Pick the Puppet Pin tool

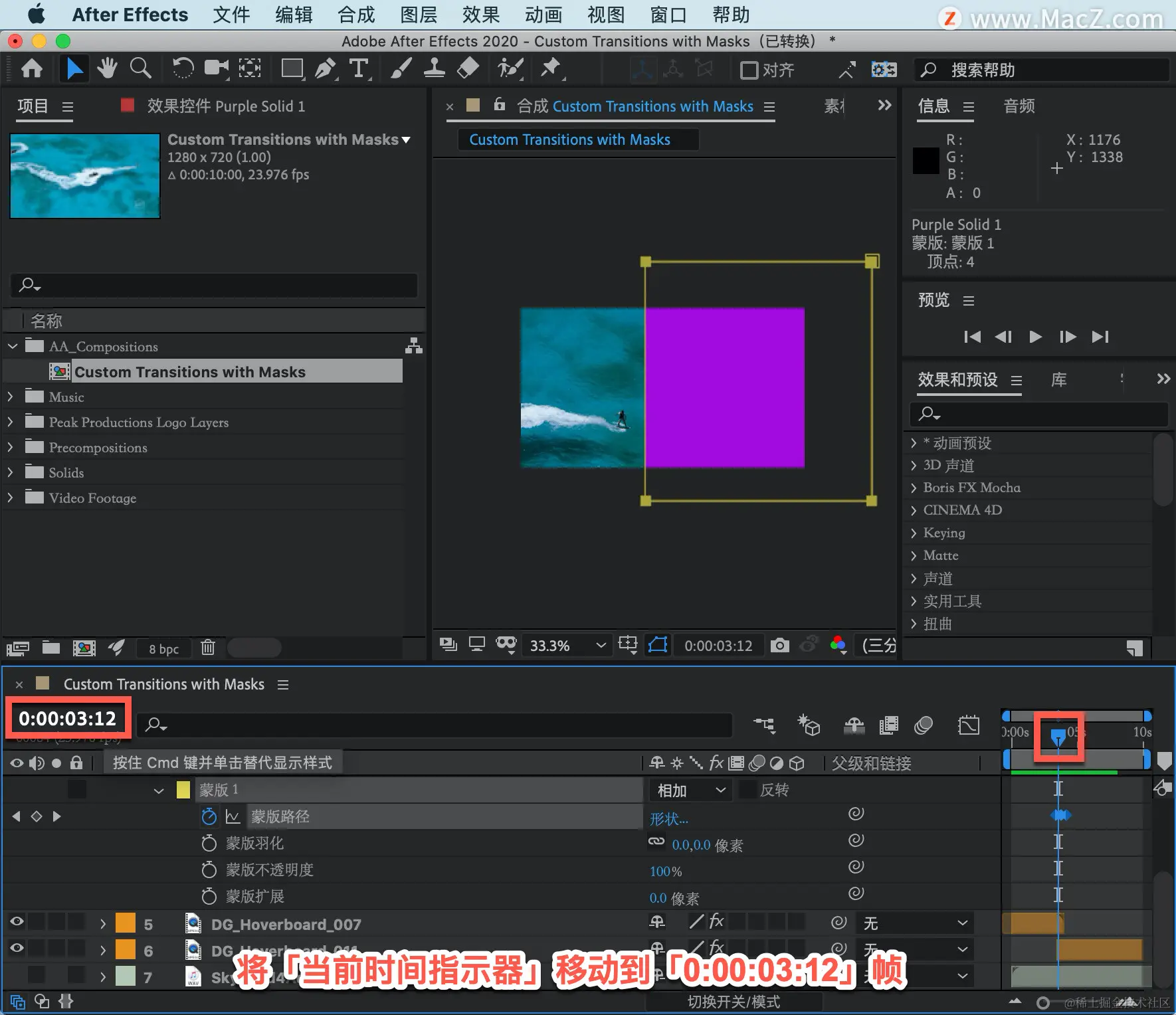(550, 68)
